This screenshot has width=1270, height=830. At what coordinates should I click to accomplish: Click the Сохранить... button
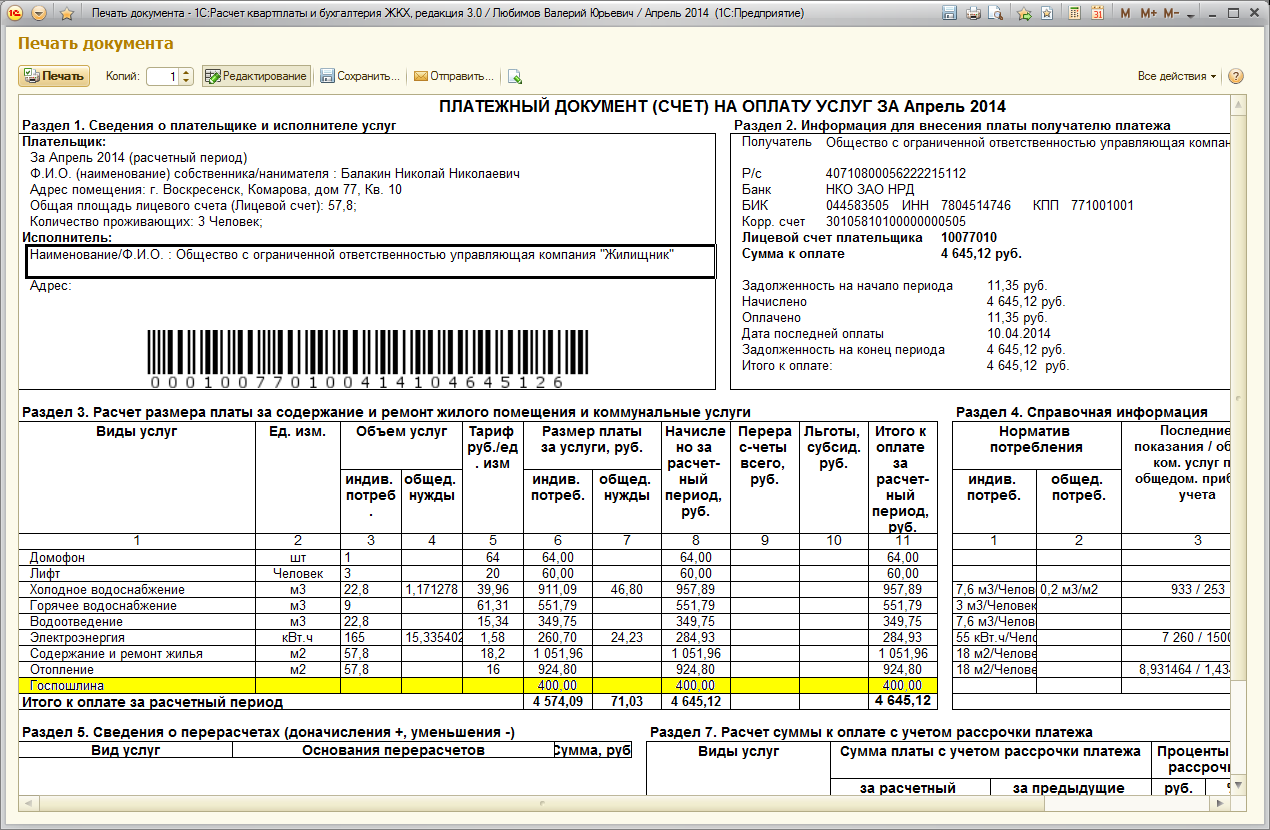point(360,76)
